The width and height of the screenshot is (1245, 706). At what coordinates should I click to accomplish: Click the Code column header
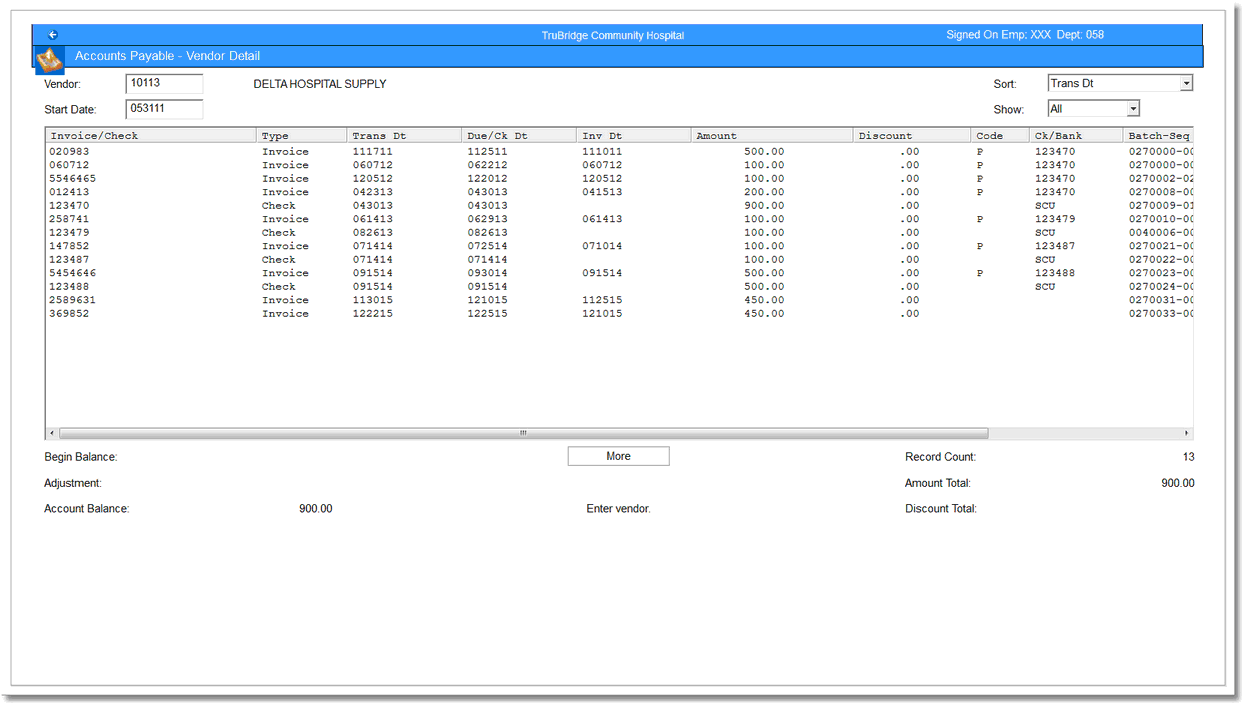[x=1000, y=135]
